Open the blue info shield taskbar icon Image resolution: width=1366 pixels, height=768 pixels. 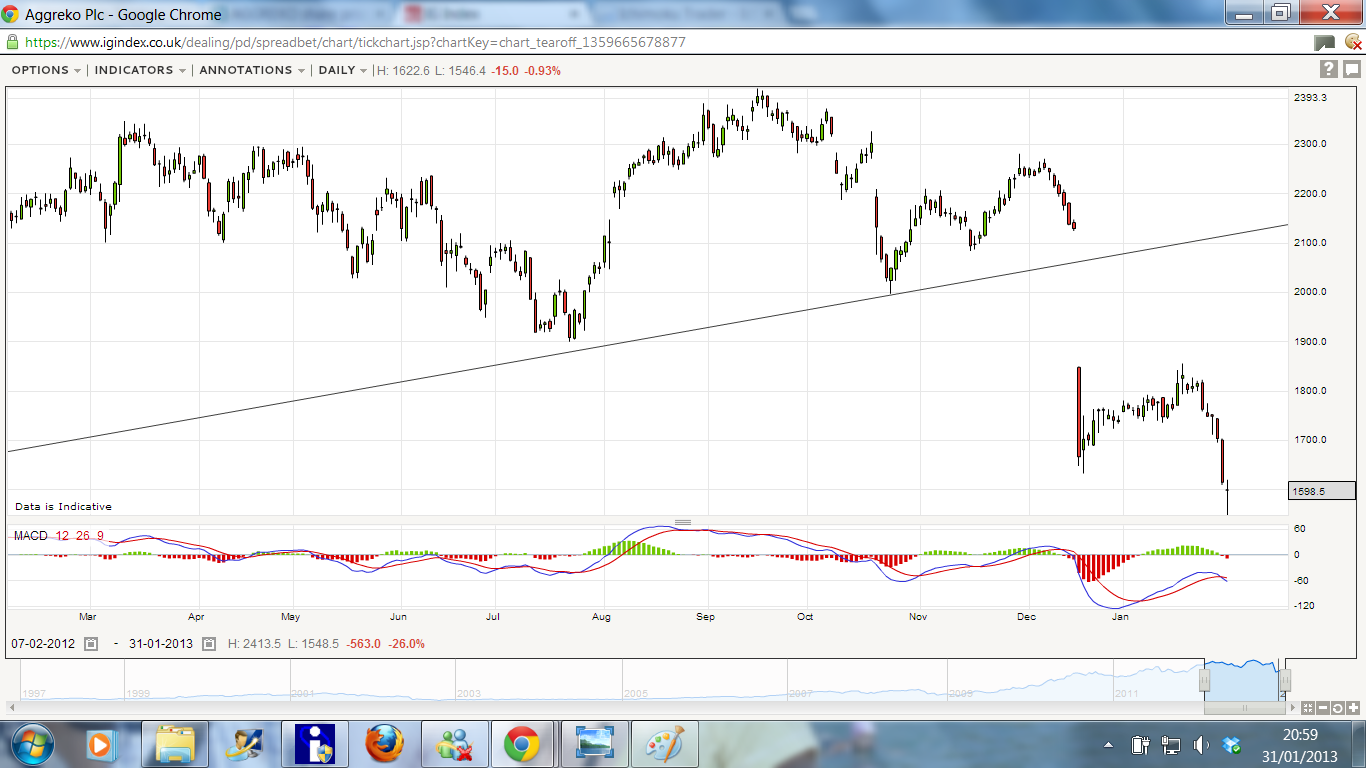315,744
